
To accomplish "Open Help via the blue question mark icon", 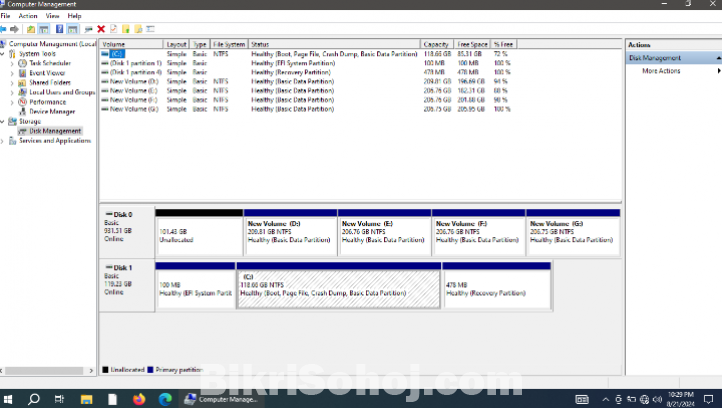I will tap(59, 29).
